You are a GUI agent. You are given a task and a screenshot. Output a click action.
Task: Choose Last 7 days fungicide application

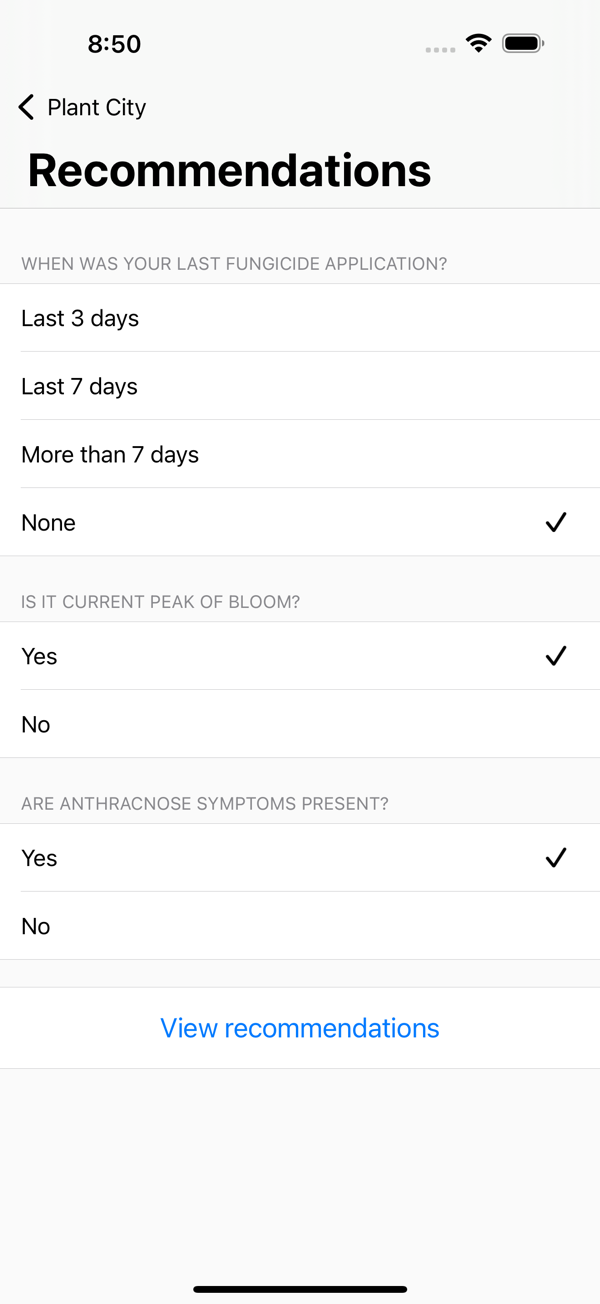point(300,386)
